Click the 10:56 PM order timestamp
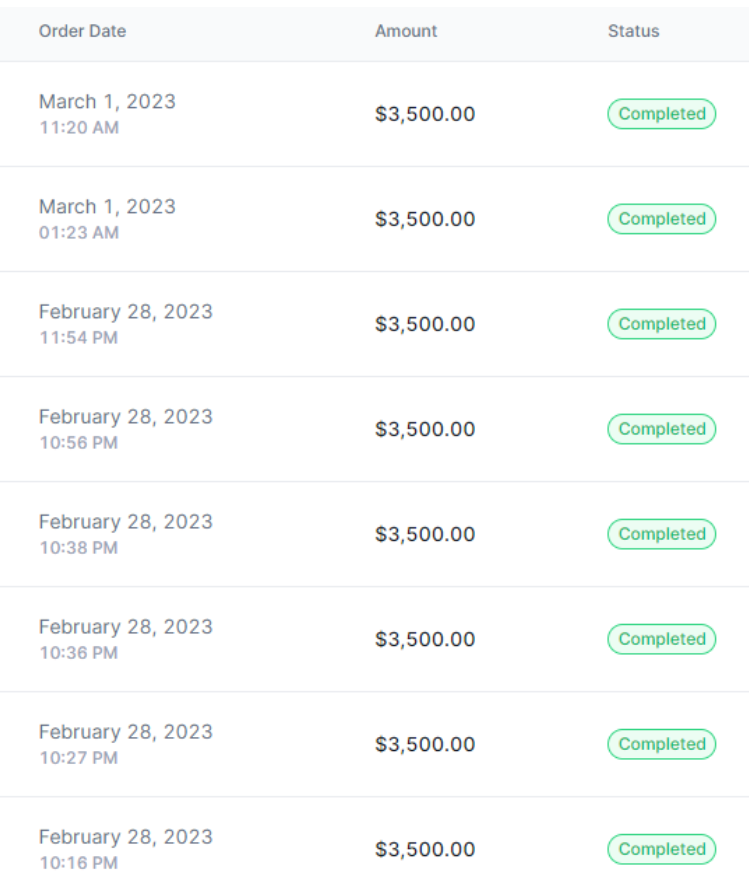Viewport: 751px width, 874px height. [78, 443]
